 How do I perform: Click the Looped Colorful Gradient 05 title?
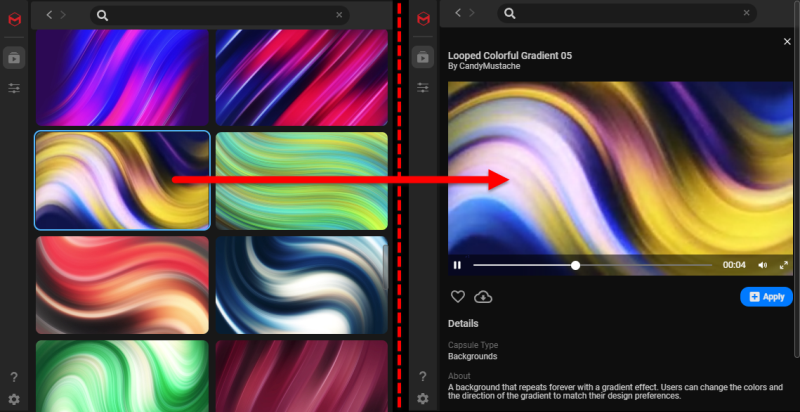[510, 56]
